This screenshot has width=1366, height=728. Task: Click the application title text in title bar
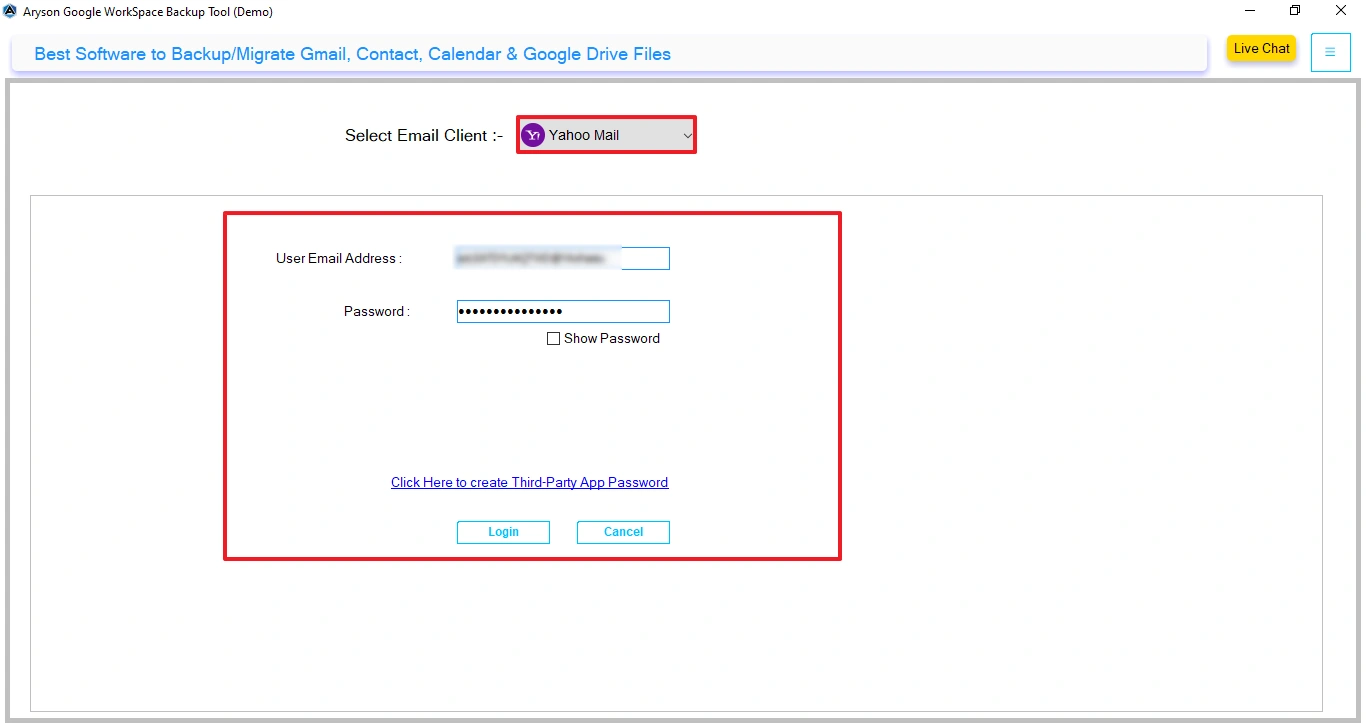[140, 11]
